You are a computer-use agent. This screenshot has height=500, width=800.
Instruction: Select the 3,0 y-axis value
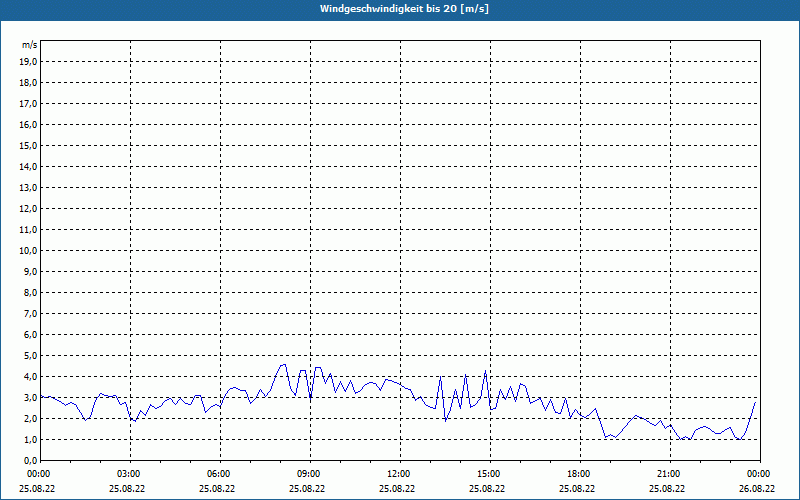coord(30,397)
